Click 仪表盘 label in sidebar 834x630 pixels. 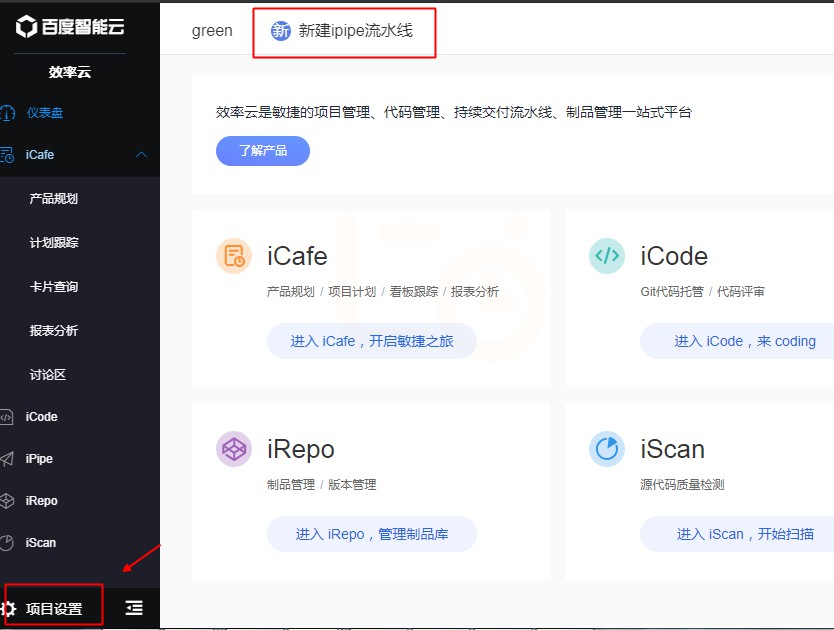click(x=45, y=113)
